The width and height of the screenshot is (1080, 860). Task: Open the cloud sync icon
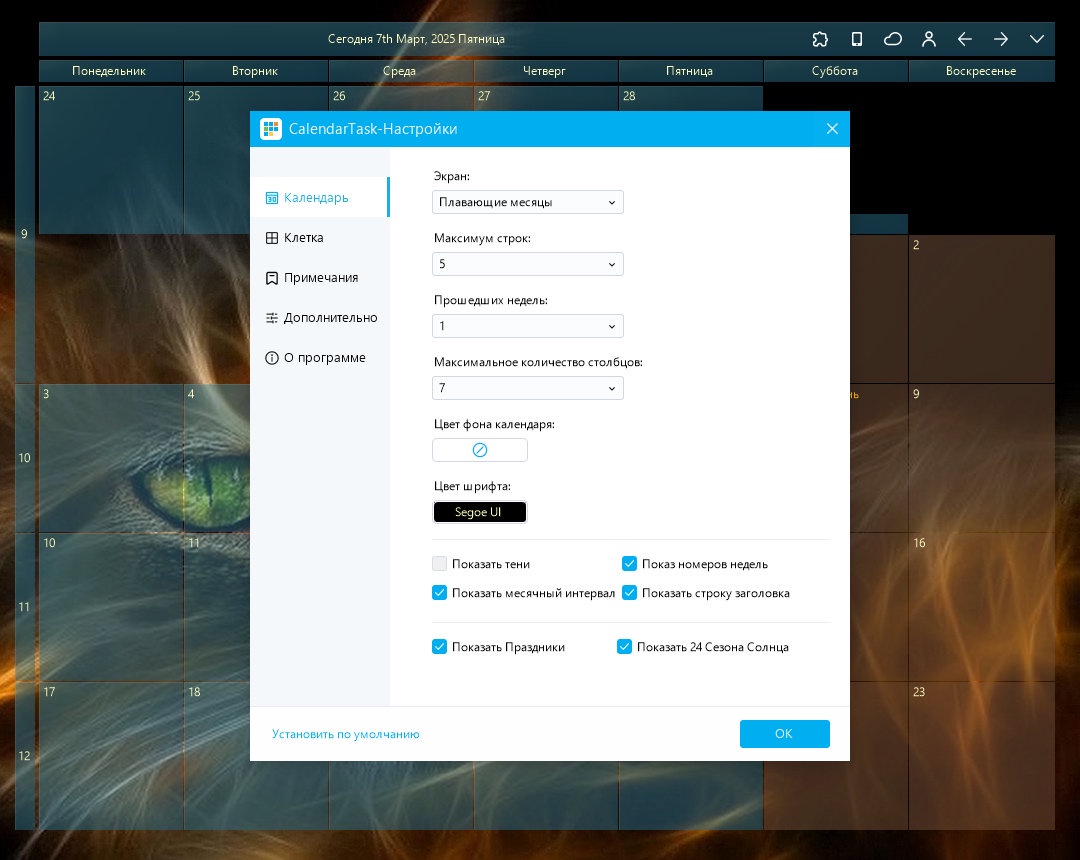point(893,39)
